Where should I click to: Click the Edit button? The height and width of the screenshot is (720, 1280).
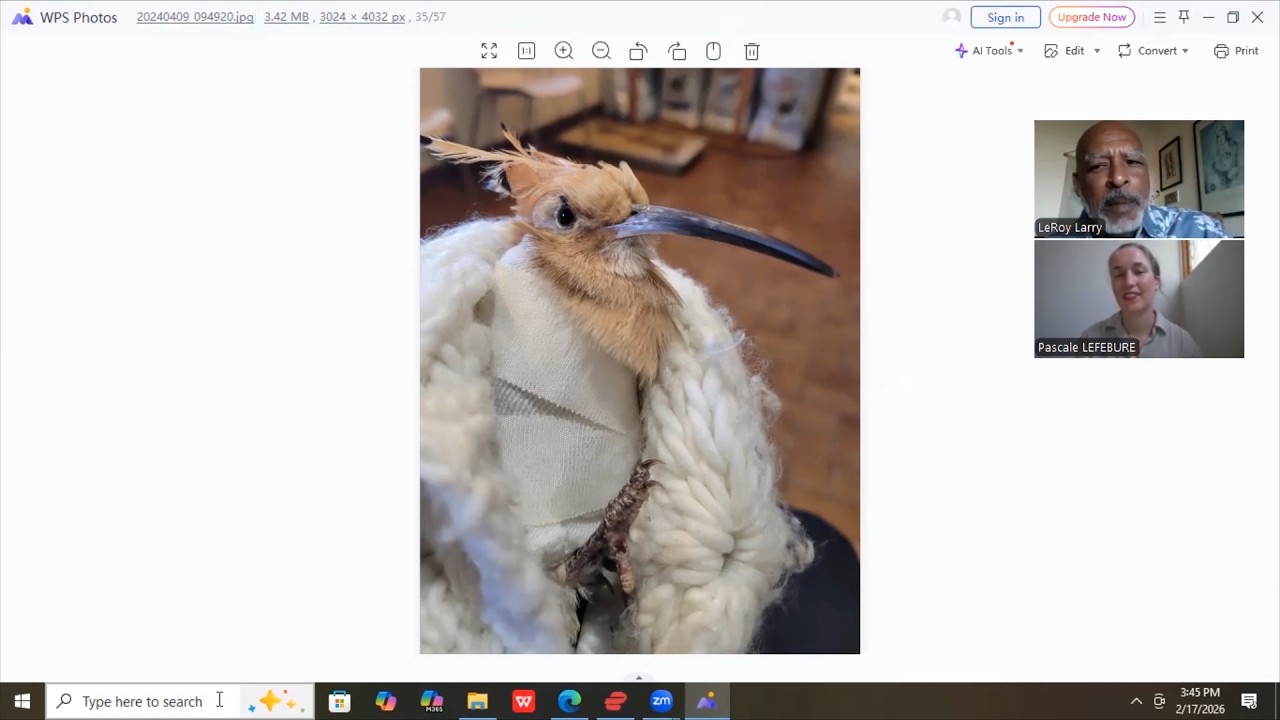(x=1065, y=51)
